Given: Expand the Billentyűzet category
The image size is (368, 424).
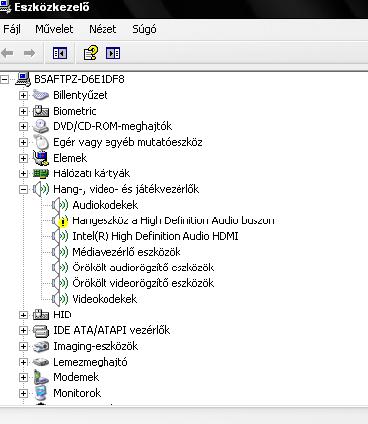Looking at the screenshot, I should coord(23,95).
